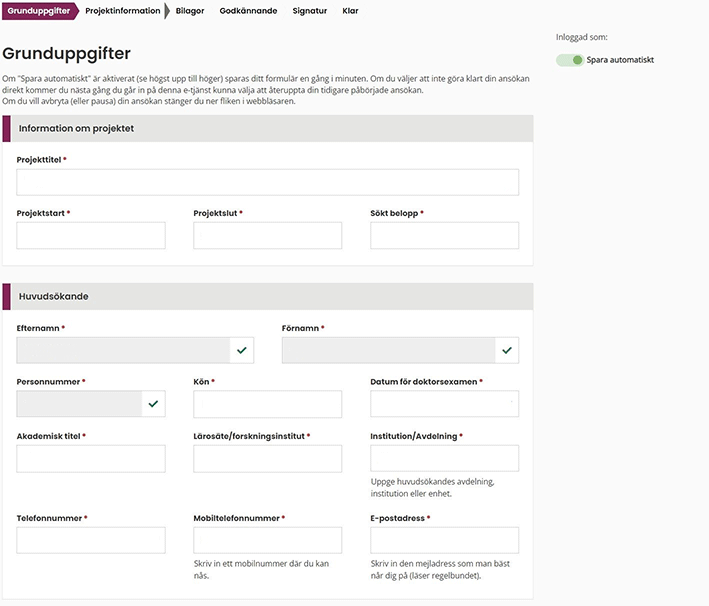Focus the Projektstart field

tap(91, 236)
